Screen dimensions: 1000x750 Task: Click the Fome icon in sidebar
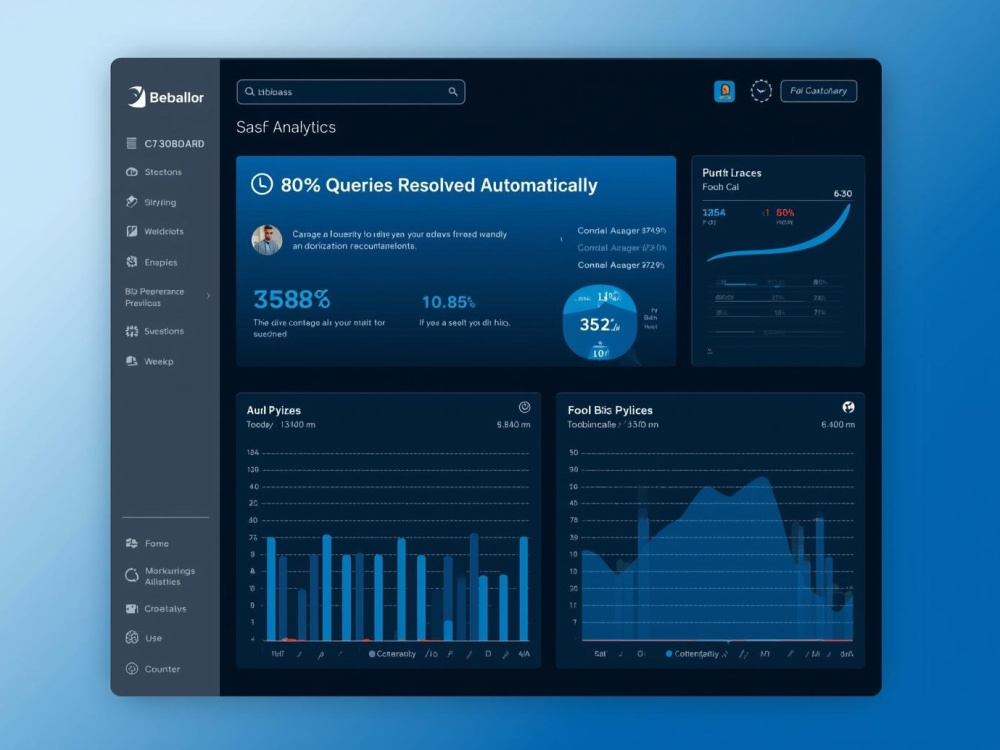coord(132,543)
